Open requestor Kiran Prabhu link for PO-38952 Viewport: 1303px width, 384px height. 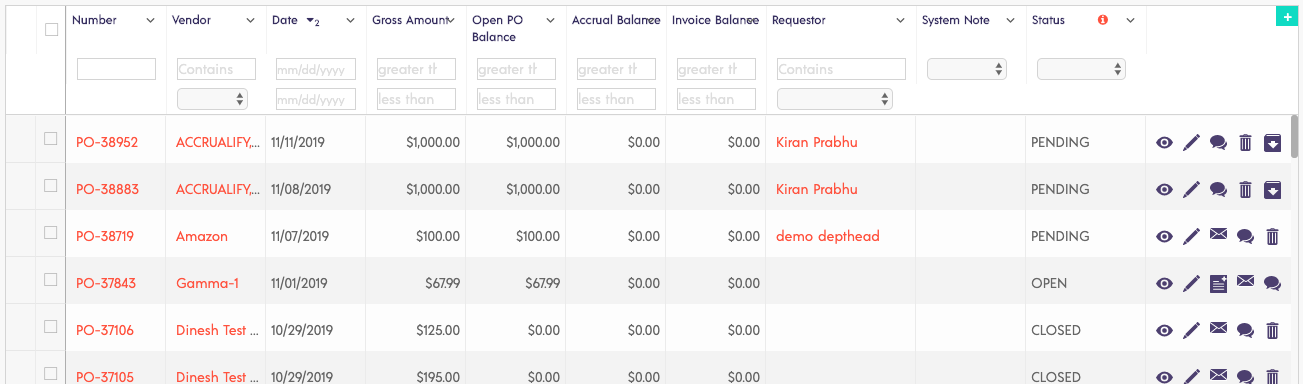click(817, 143)
